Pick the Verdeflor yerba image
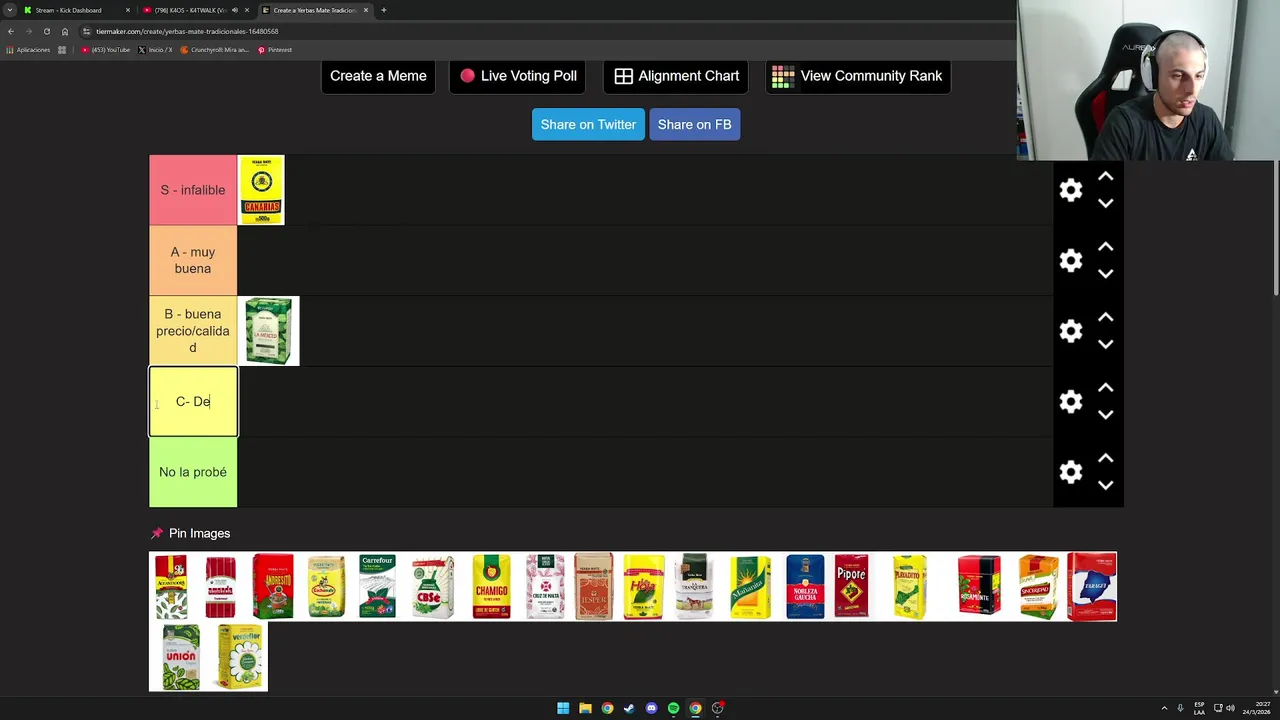Viewport: 1280px width, 720px height. tap(241, 657)
